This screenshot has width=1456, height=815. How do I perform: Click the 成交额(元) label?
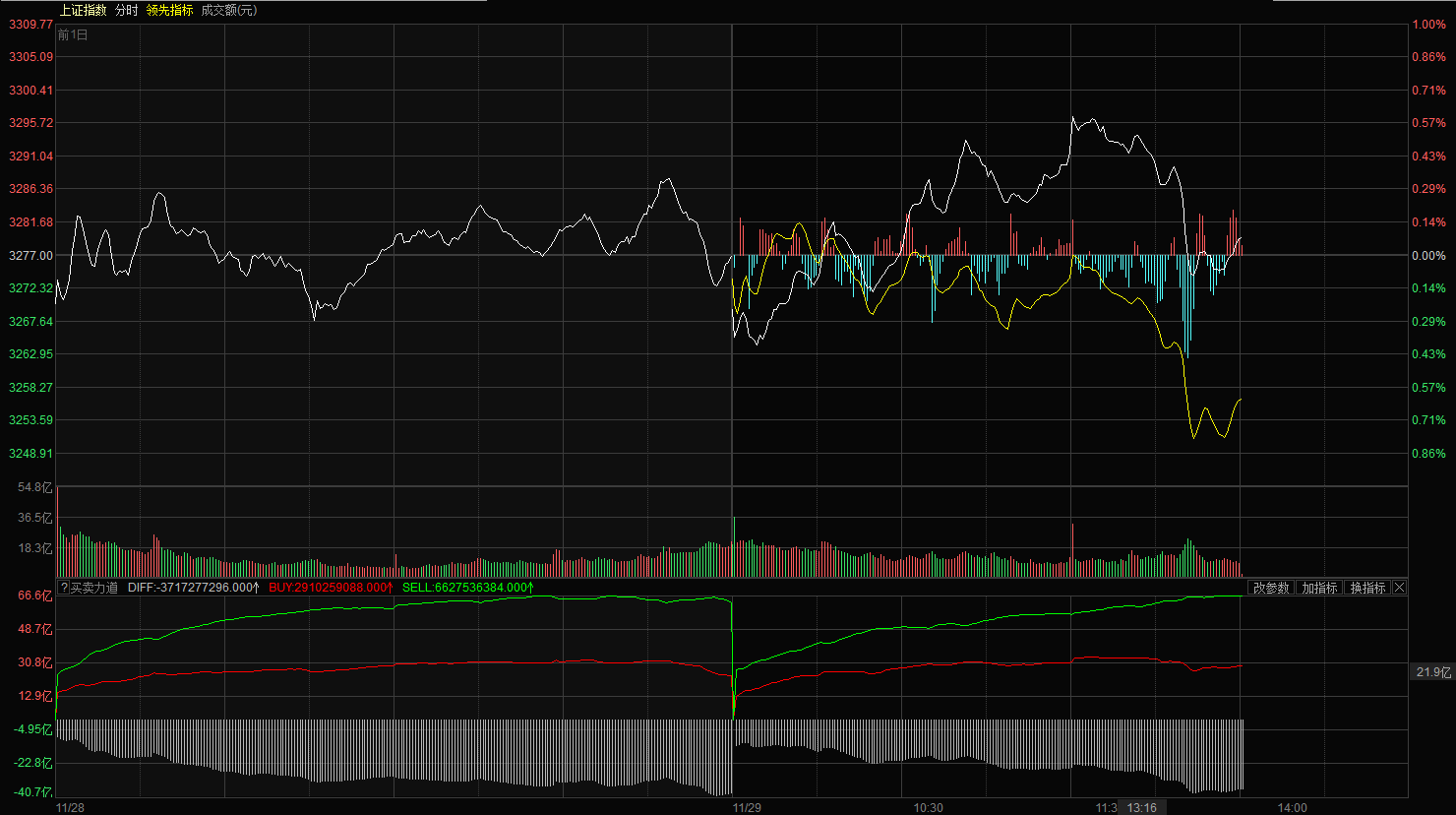[x=228, y=10]
